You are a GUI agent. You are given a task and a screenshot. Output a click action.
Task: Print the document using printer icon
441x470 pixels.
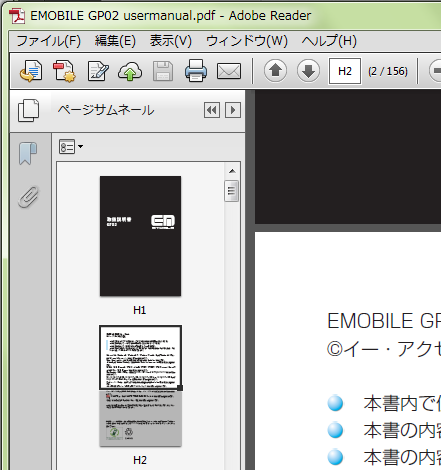coord(196,71)
